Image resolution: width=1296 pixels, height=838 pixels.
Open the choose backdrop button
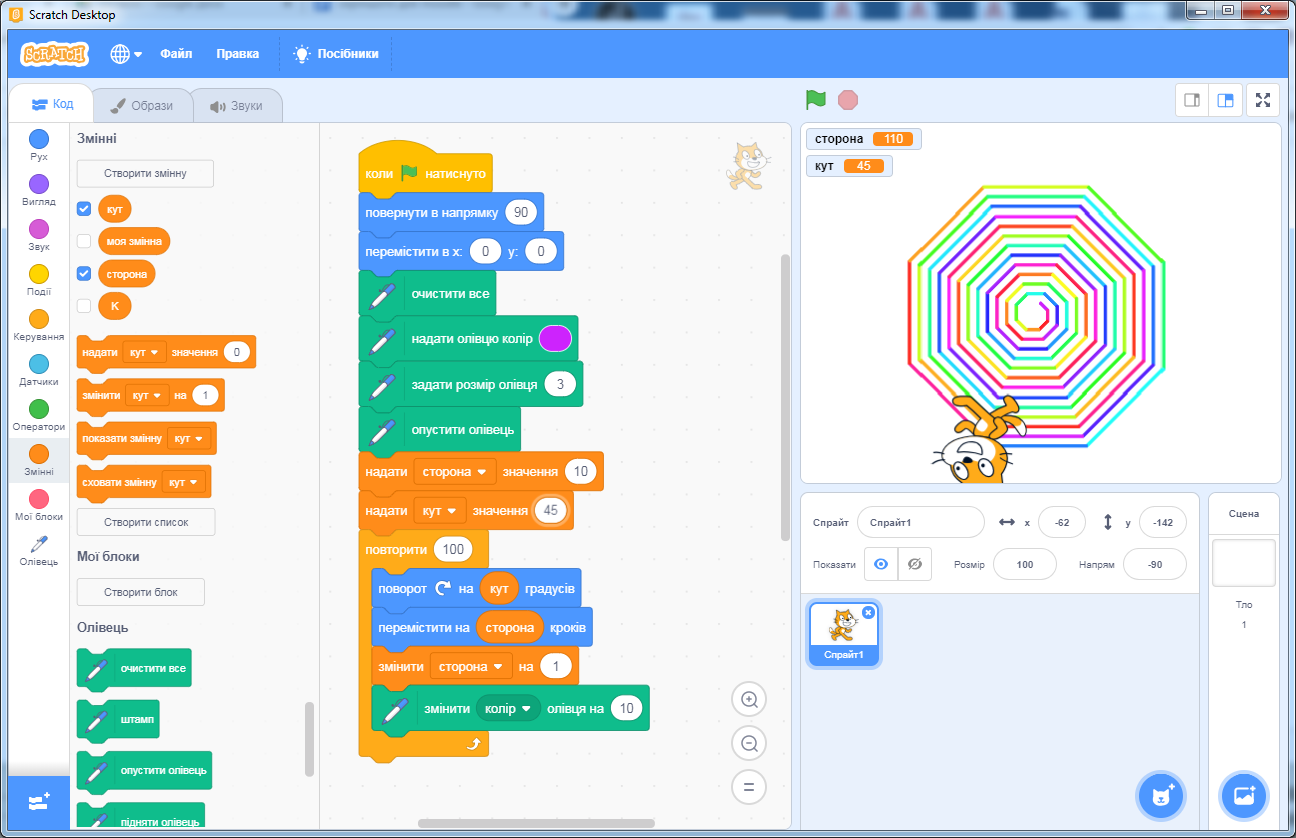point(1244,797)
